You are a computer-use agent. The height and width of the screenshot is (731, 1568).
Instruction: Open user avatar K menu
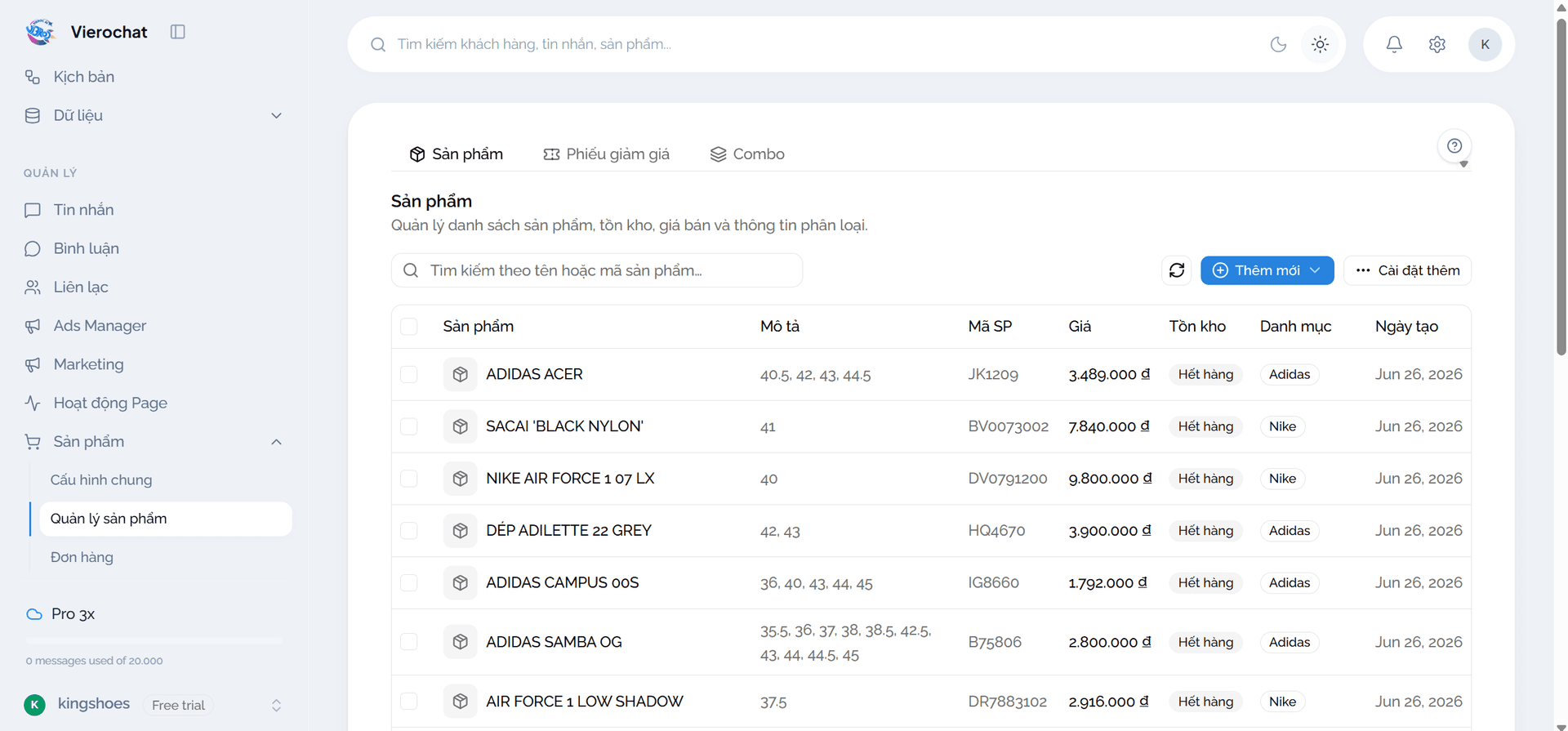[1485, 44]
